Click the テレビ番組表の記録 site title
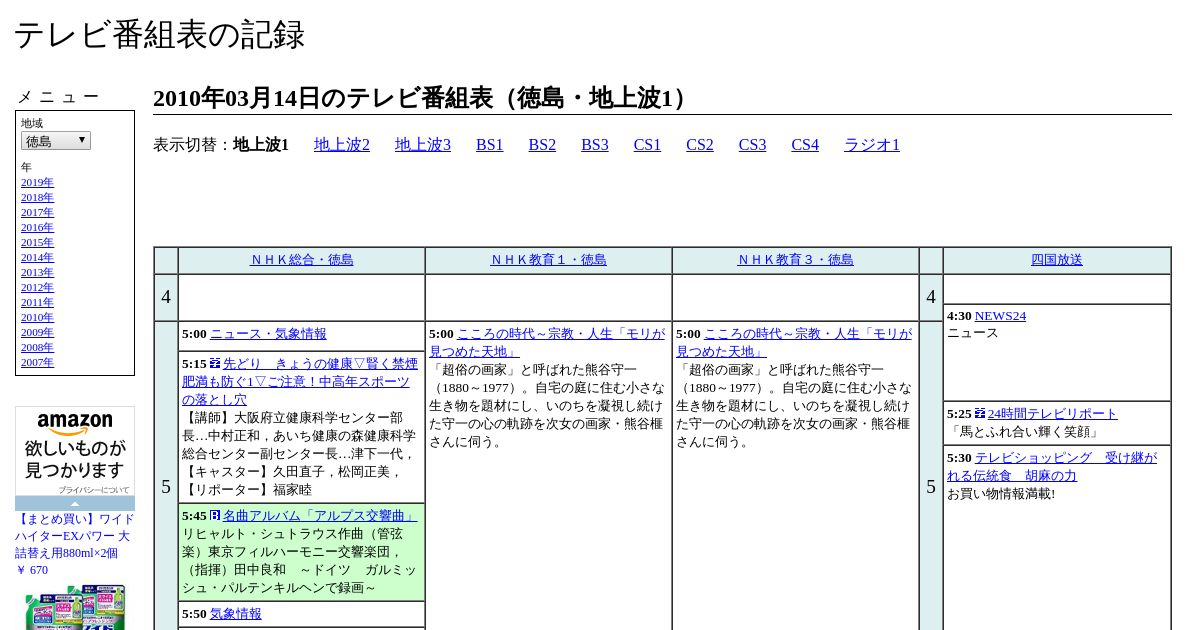 pyautogui.click(x=159, y=35)
